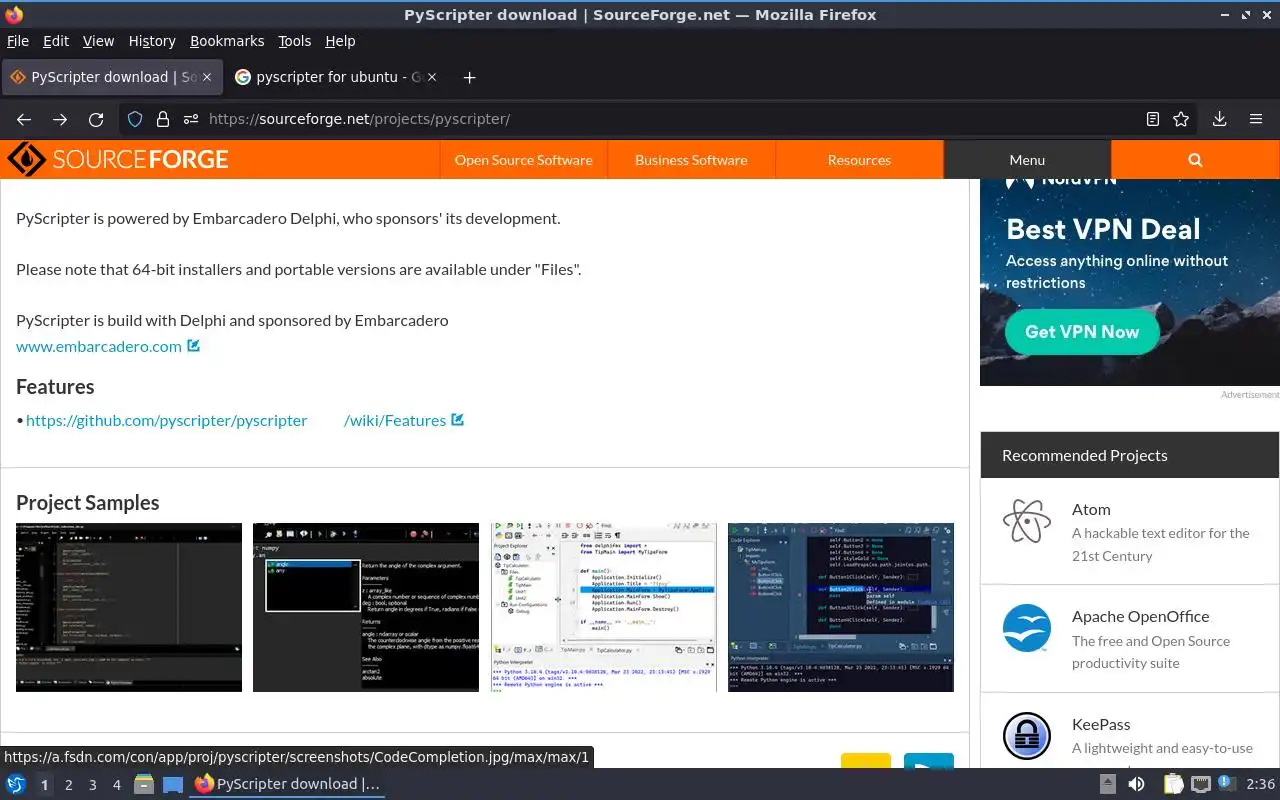Click external link icon after embarcadero.com
1280x800 pixels.
[x=194, y=346]
